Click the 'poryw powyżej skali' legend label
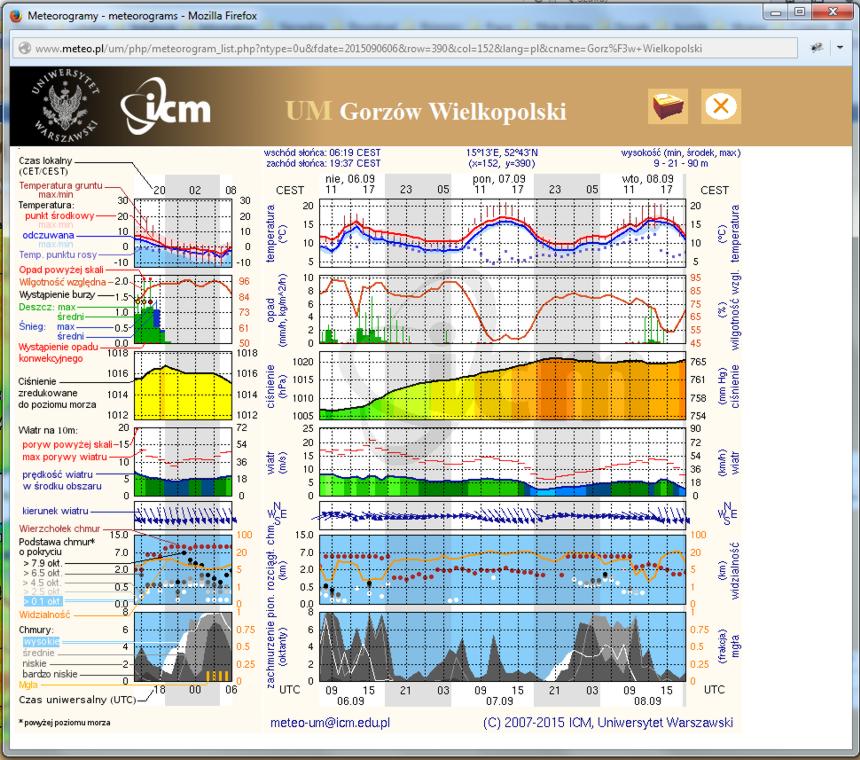860x760 pixels. click(x=67, y=444)
